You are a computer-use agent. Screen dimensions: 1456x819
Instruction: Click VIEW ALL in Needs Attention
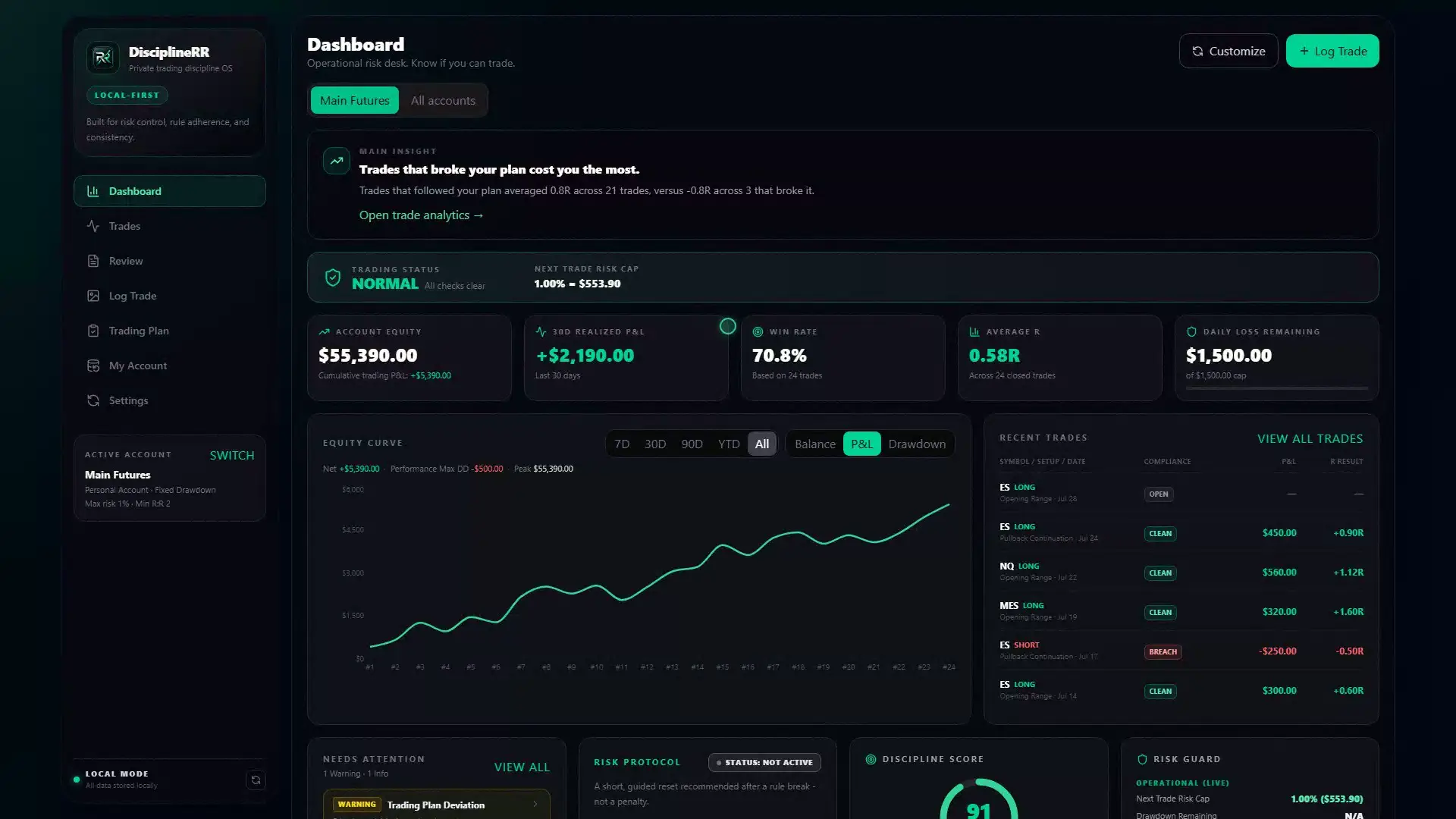tap(522, 767)
